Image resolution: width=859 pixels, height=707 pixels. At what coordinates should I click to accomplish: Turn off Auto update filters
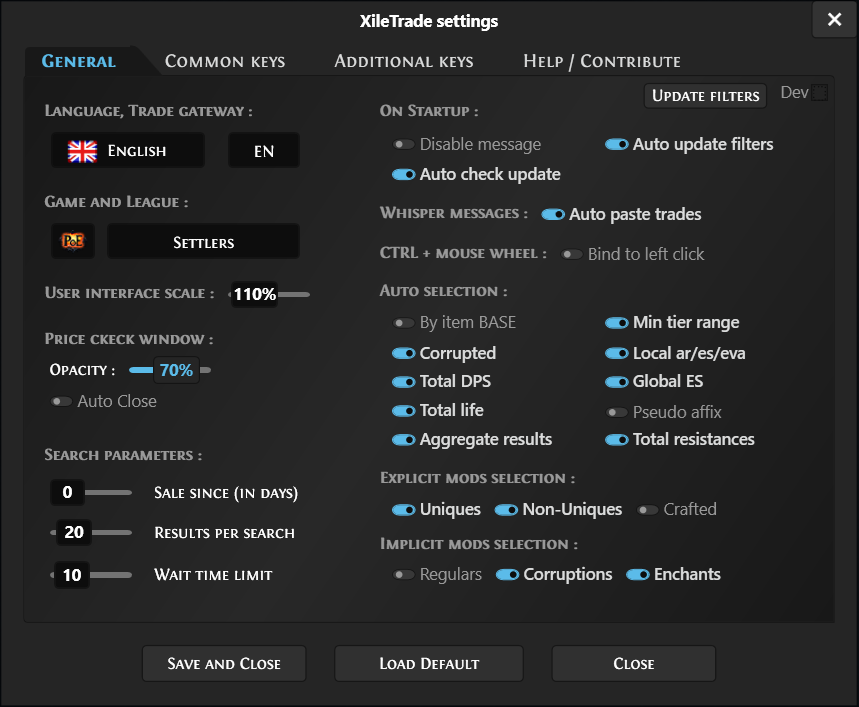(x=616, y=145)
